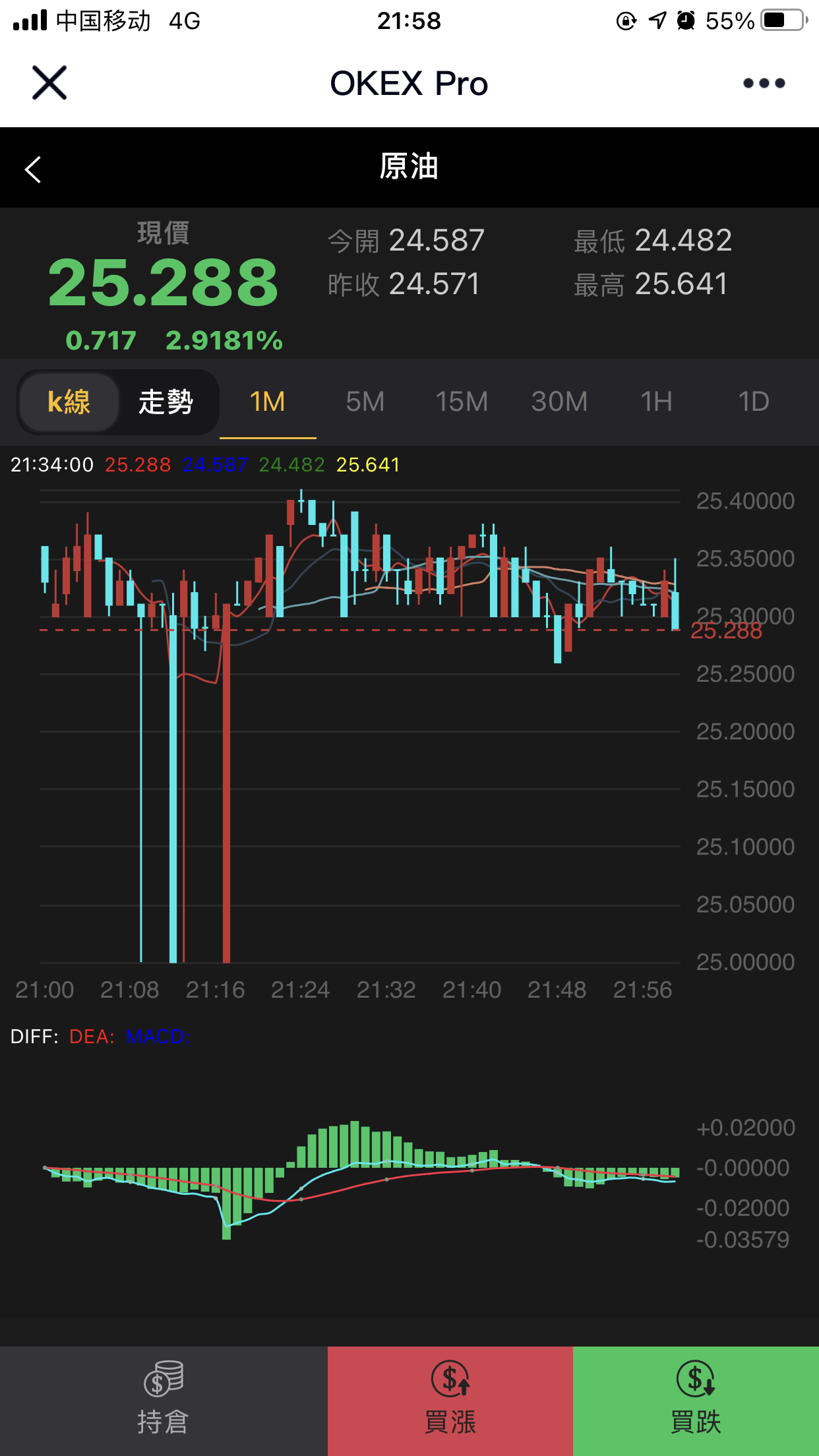Tap the alarm clock status bar icon
The height and width of the screenshot is (1456, 819).
[686, 20]
